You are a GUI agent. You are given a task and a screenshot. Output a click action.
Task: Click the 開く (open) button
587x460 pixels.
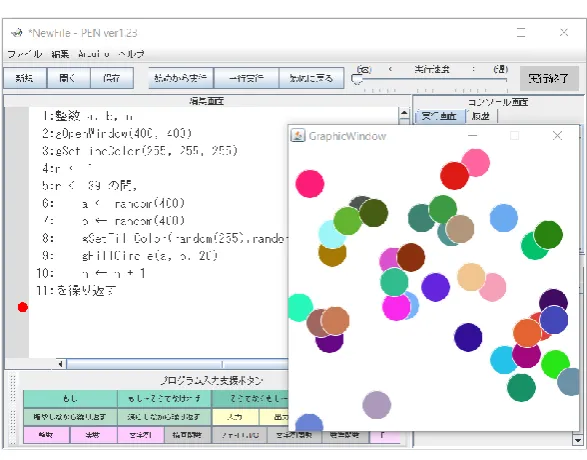pyautogui.click(x=68, y=78)
